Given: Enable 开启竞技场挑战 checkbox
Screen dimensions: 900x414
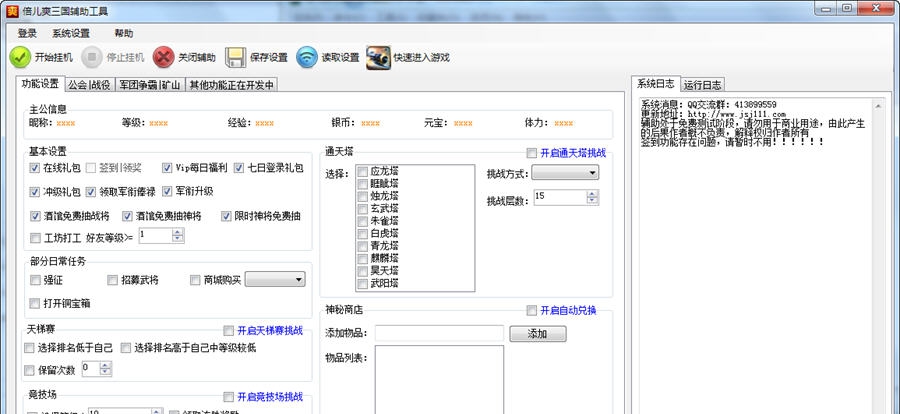Looking at the screenshot, I should 228,397.
